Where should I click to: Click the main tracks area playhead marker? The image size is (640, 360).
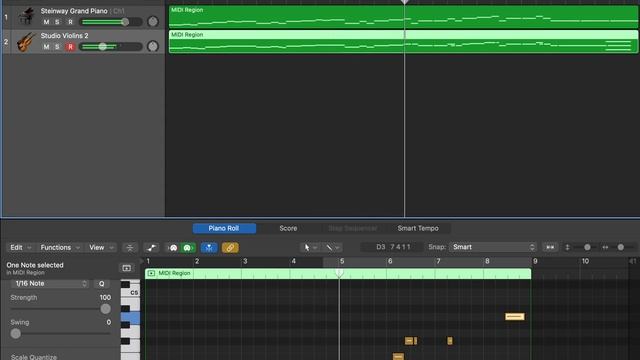coord(404,2)
